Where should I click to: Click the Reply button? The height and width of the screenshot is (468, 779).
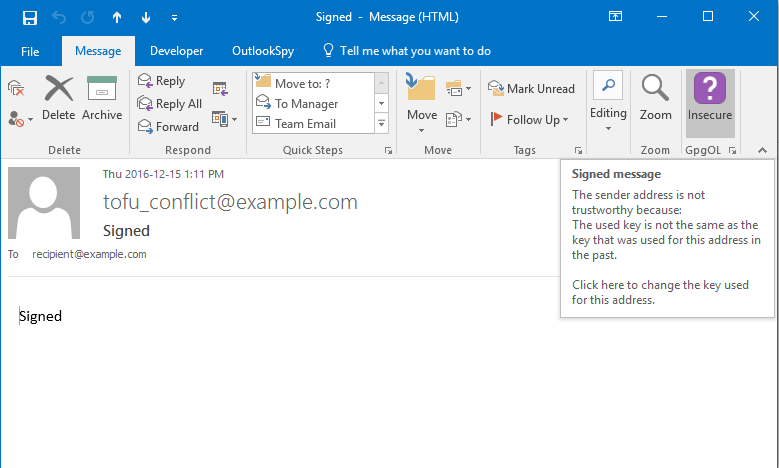162,81
